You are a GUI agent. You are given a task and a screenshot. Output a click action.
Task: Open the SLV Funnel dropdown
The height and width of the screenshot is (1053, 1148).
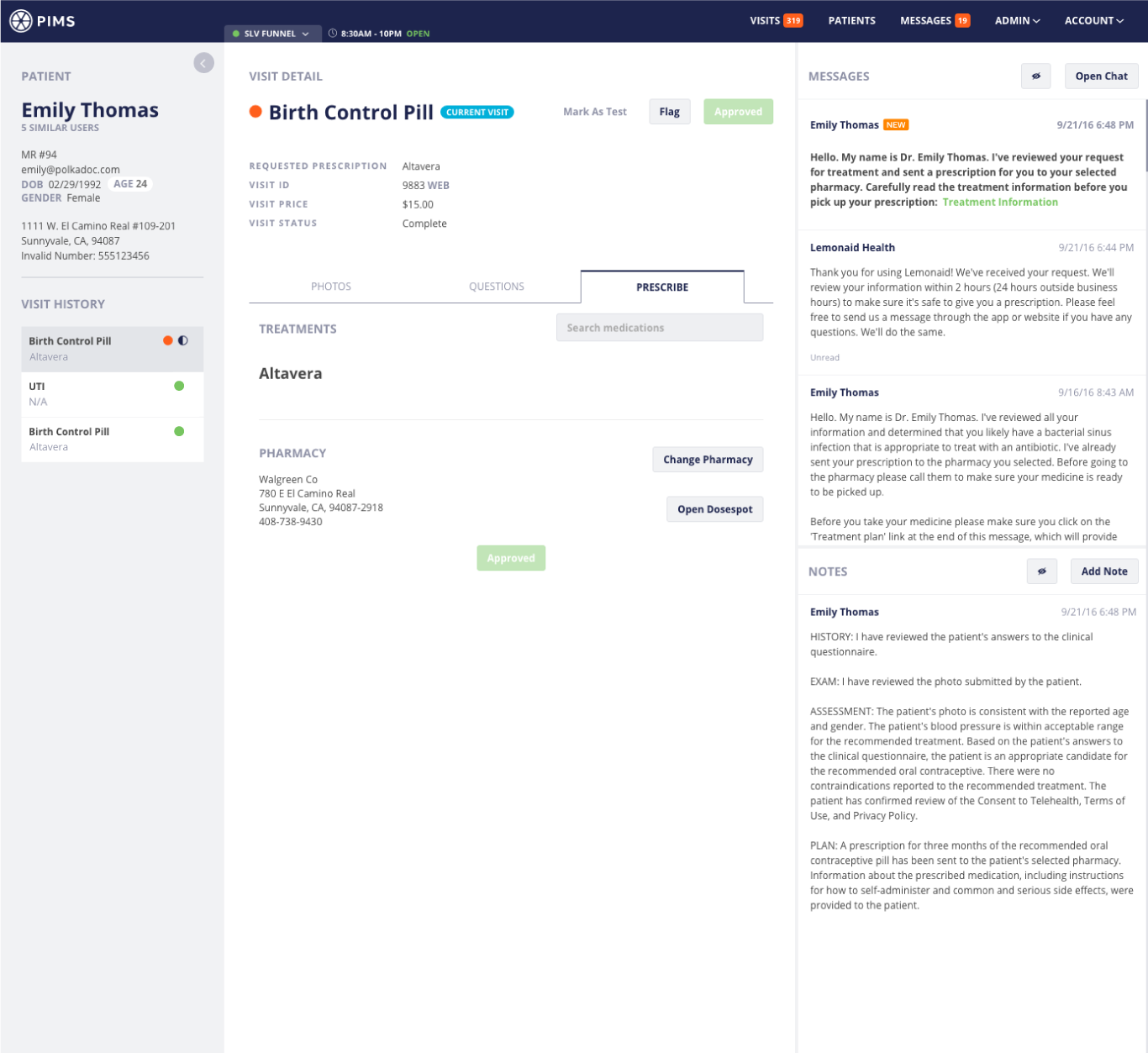point(271,34)
